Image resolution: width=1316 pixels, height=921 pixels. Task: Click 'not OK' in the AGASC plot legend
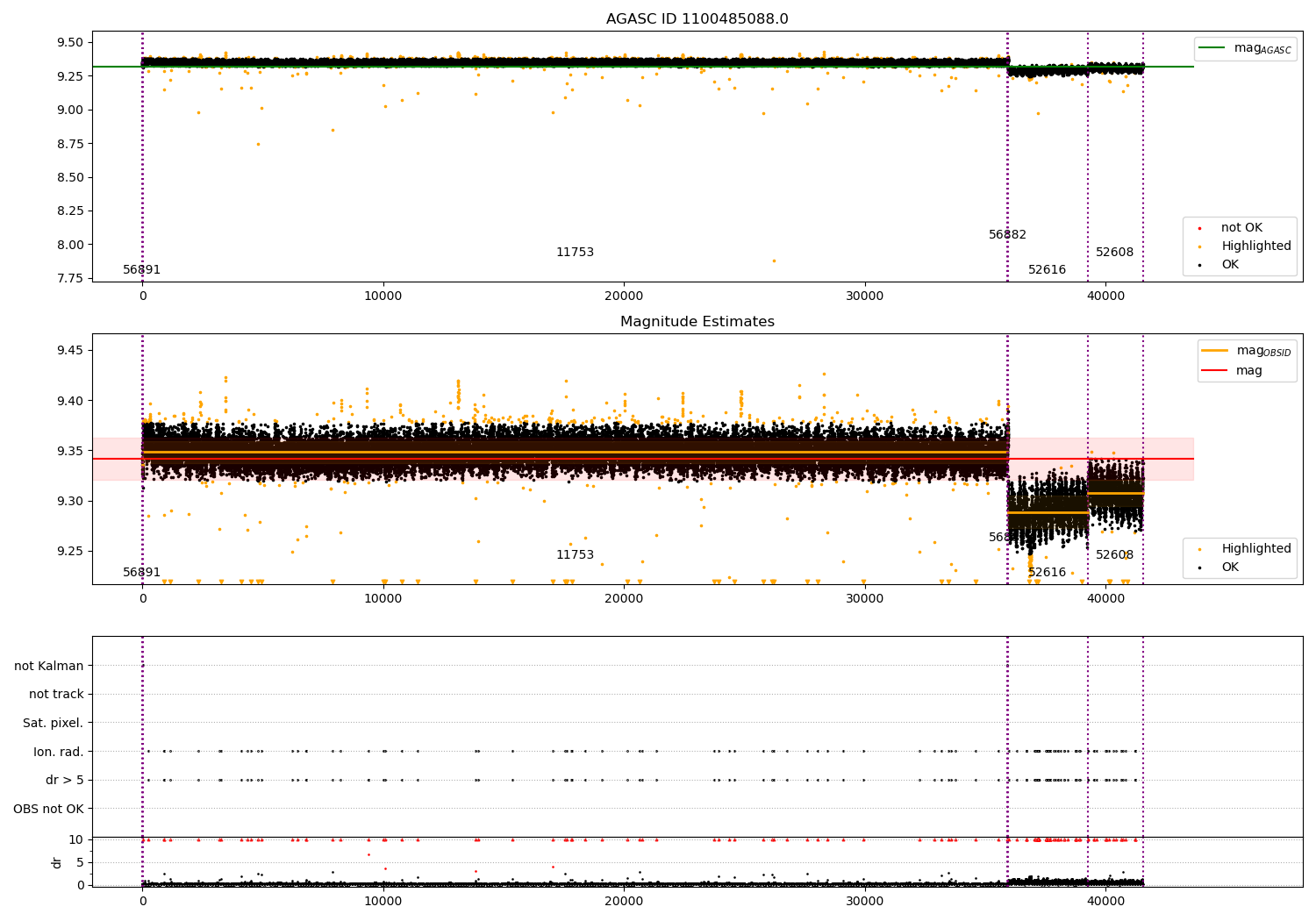point(1241,228)
